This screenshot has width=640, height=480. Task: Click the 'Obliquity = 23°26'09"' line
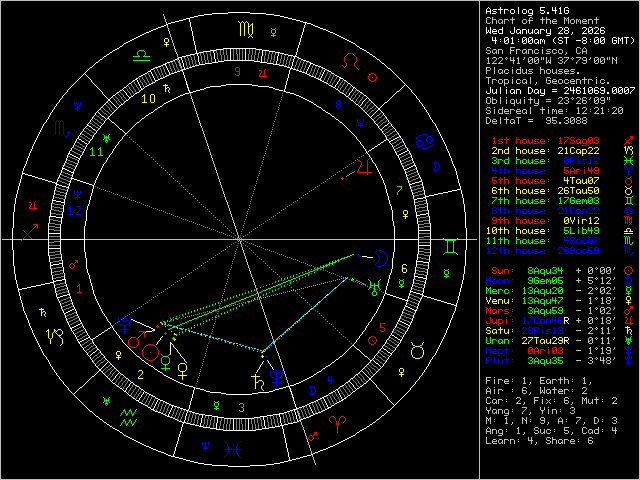[548, 100]
